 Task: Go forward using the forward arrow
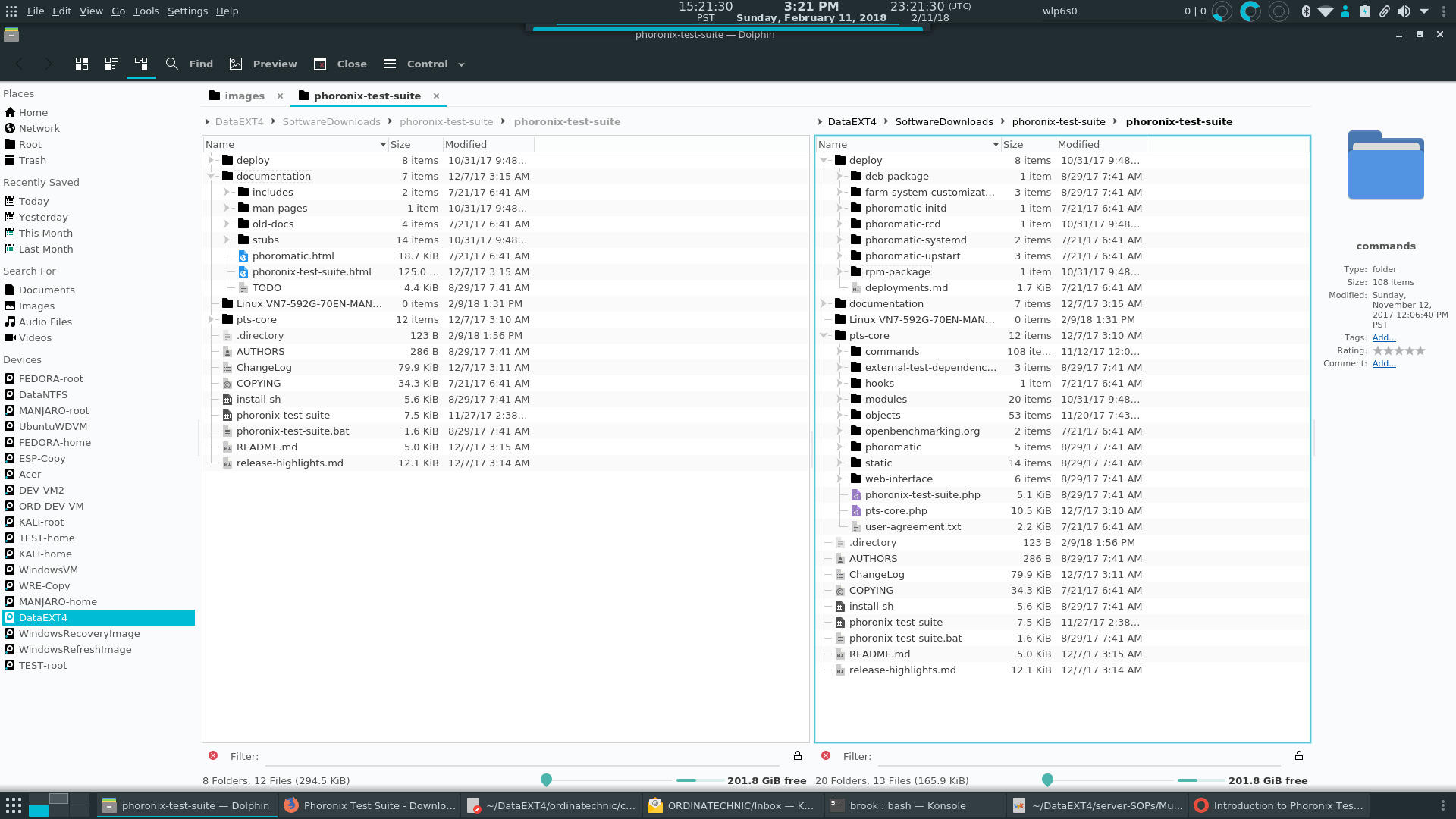(x=49, y=64)
